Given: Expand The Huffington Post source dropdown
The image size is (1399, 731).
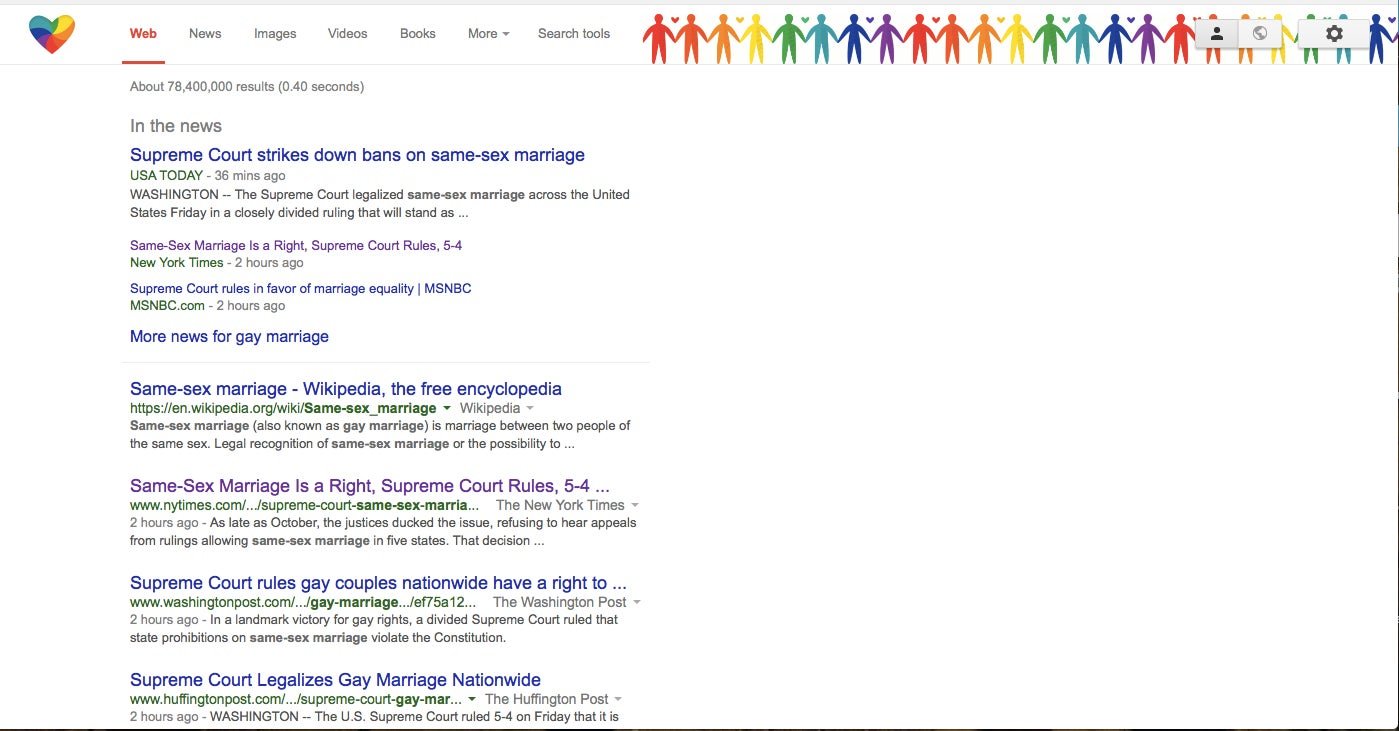Looking at the screenshot, I should [x=618, y=700].
